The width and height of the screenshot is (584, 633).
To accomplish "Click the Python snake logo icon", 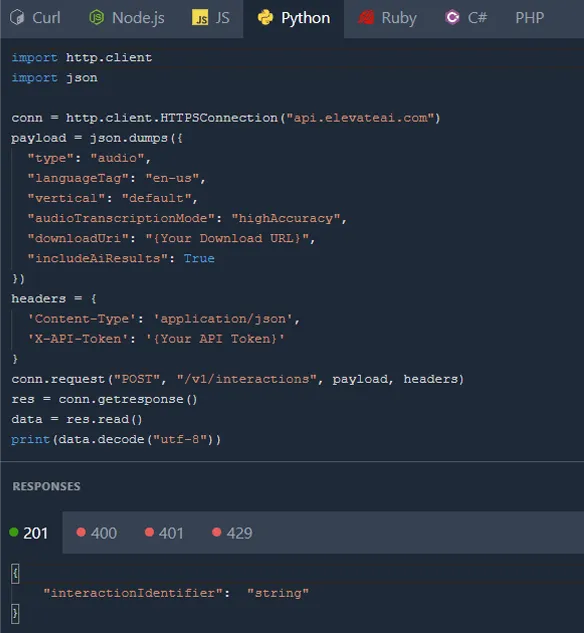I will [265, 17].
